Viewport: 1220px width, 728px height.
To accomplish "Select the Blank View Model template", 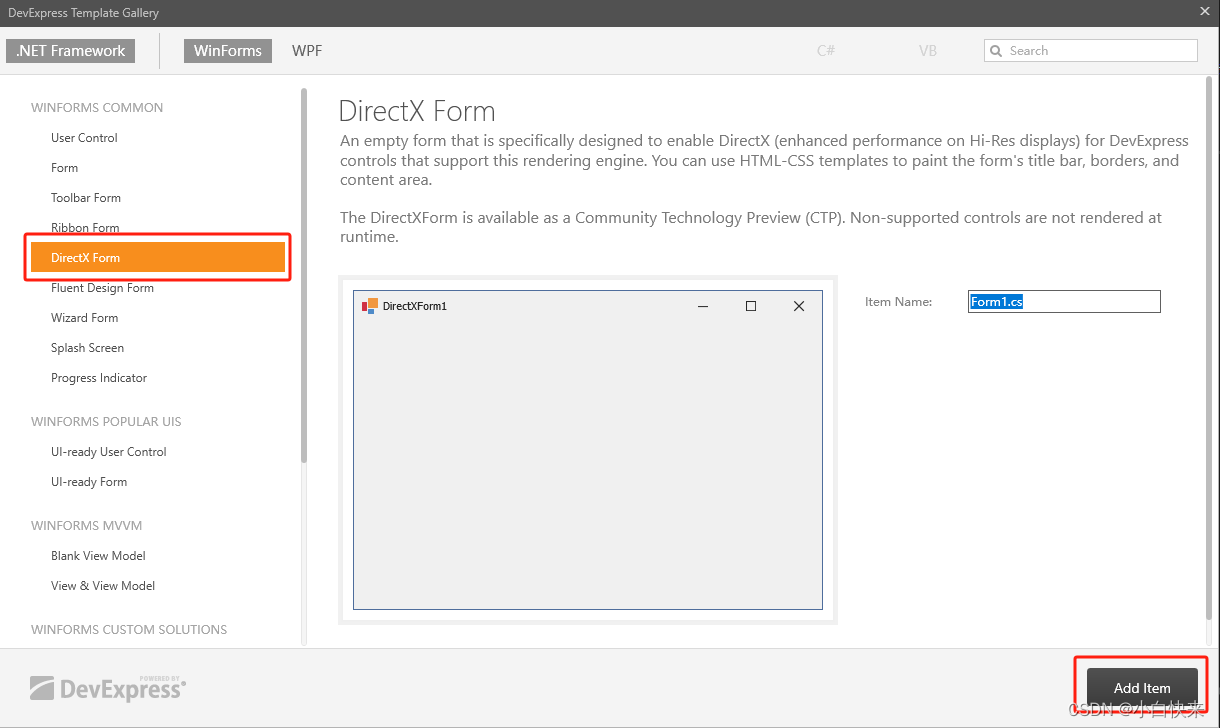I will 98,555.
